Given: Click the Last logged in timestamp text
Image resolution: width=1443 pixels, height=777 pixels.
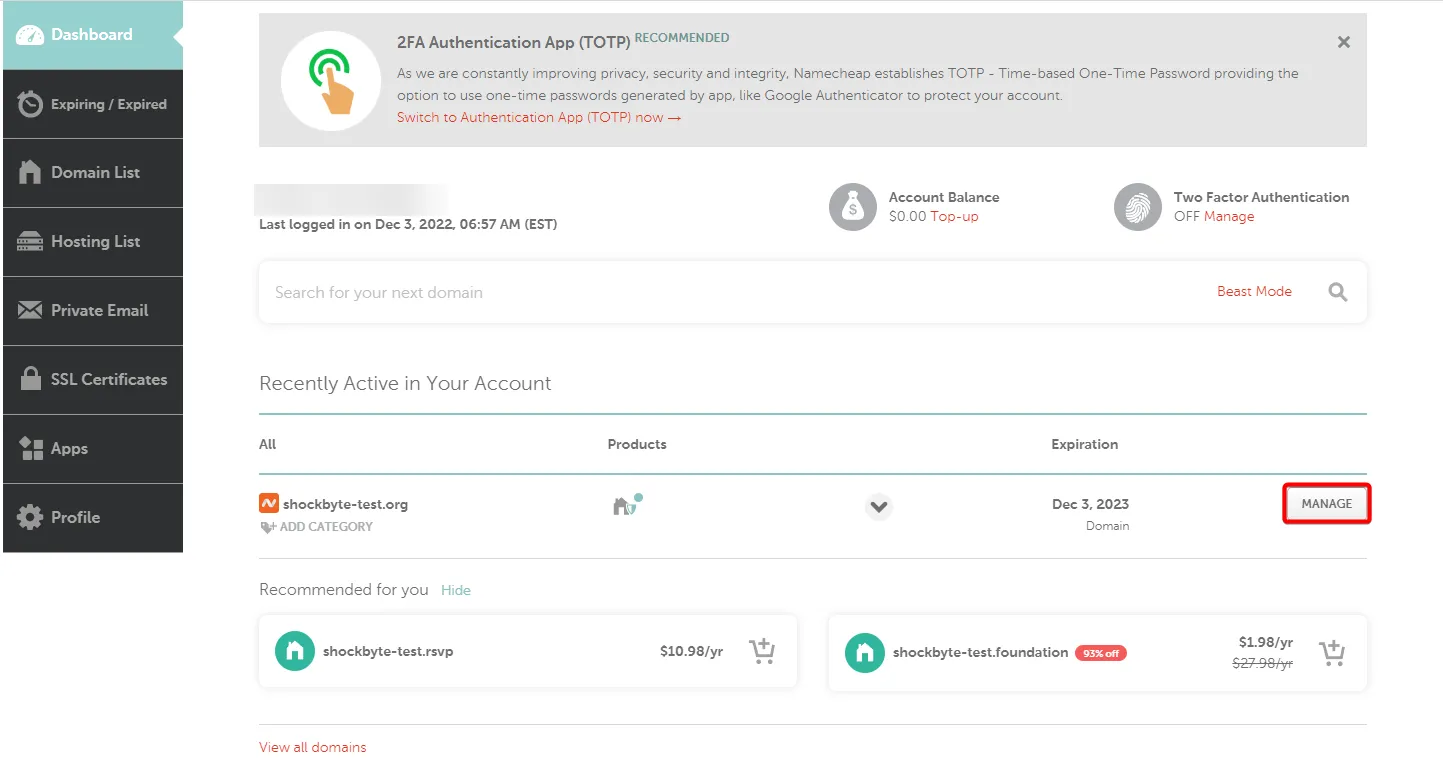Looking at the screenshot, I should pos(408,224).
